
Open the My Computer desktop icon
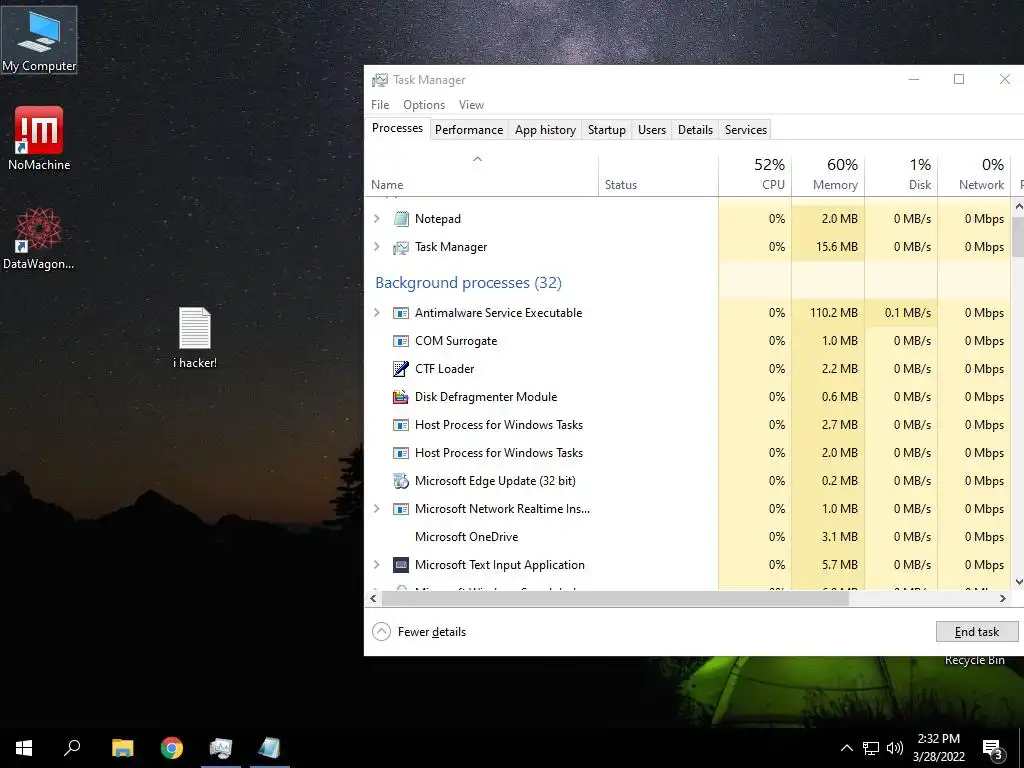click(39, 39)
